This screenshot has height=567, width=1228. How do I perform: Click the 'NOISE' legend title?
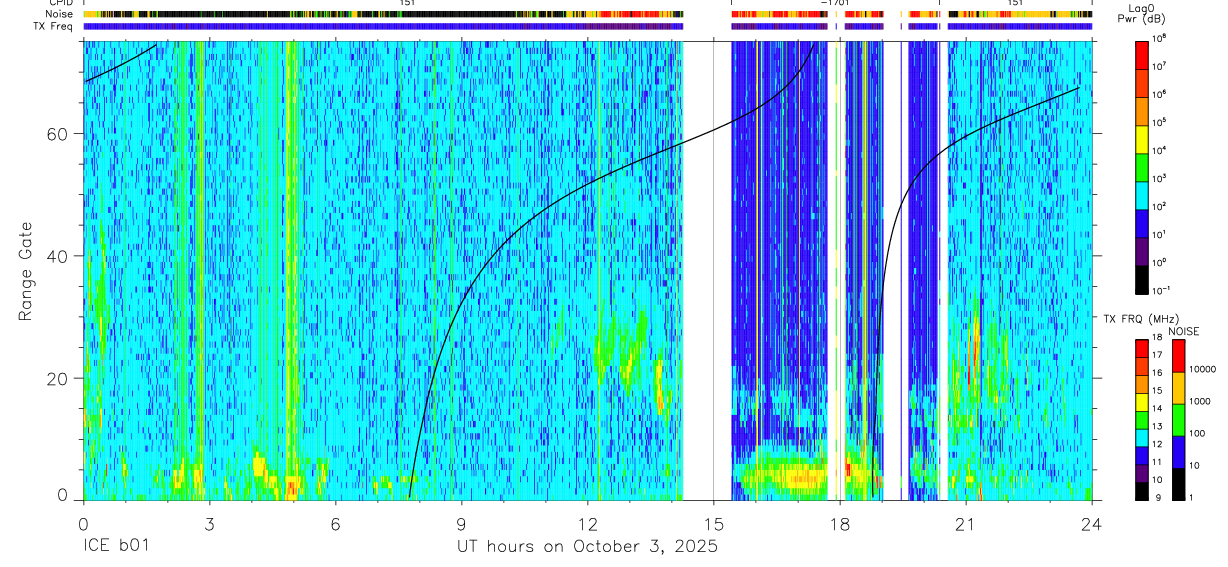click(x=1184, y=330)
